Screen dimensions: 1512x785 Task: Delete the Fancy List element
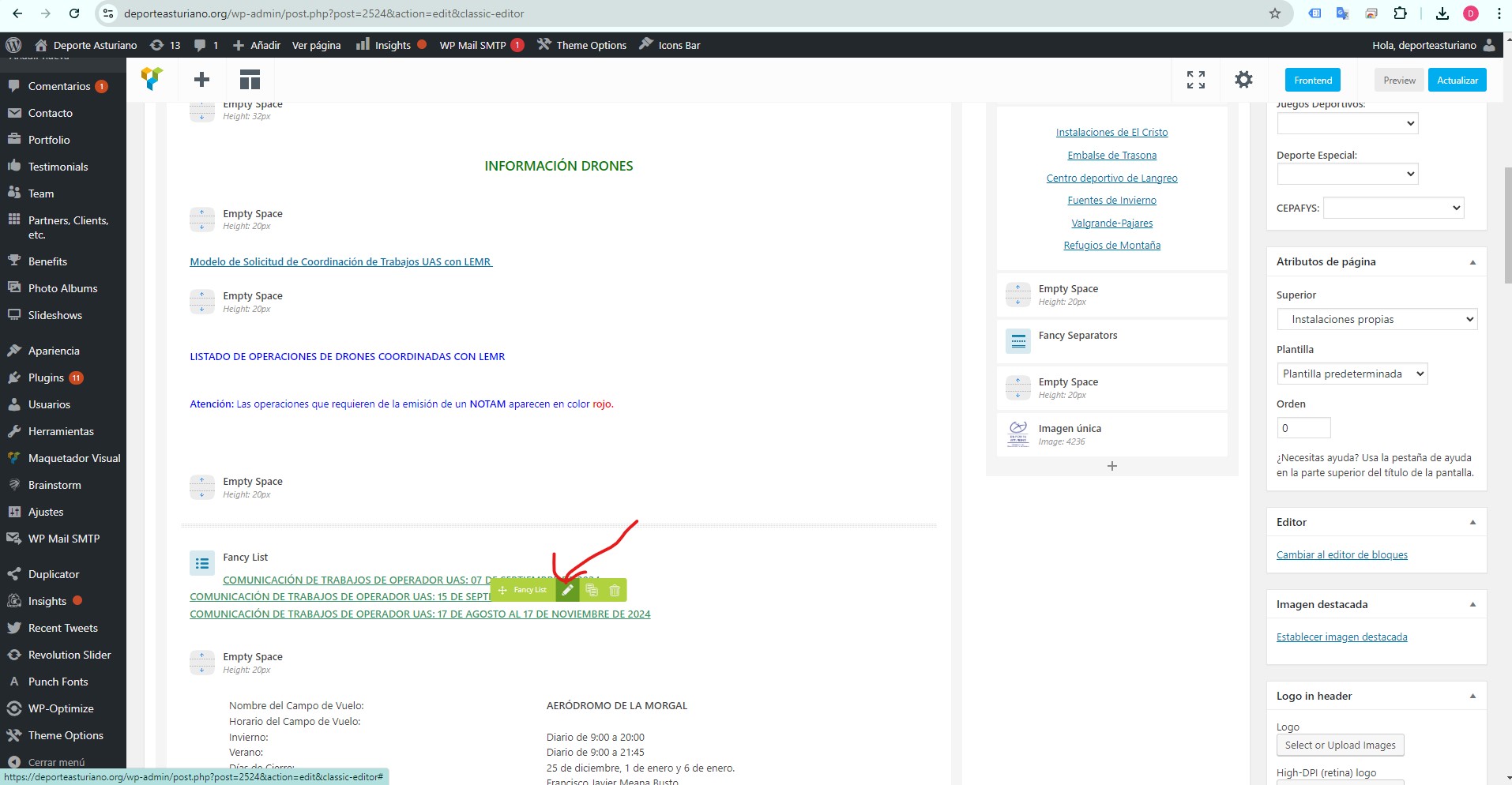[615, 590]
